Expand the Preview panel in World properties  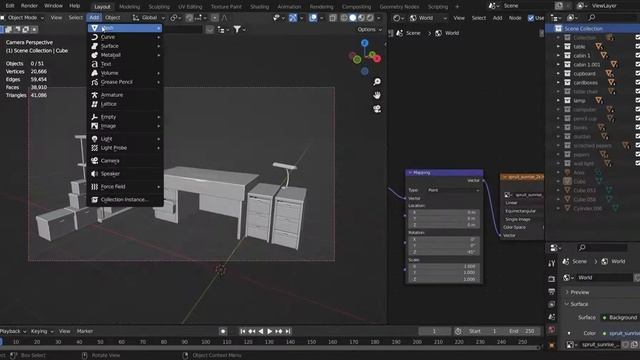580,292
